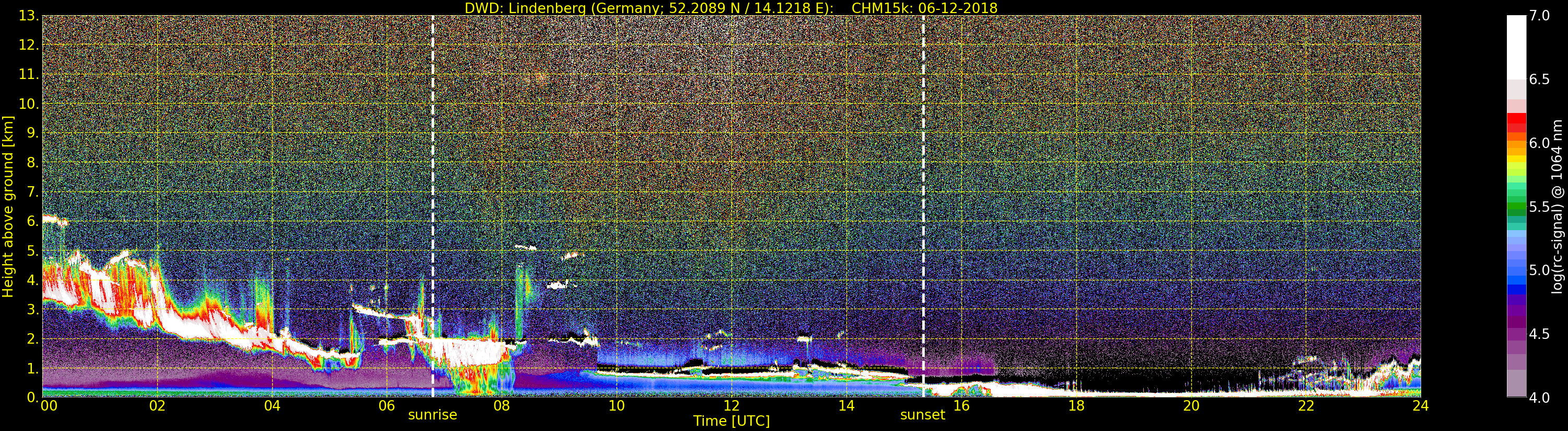
Task: Click time axis tick label '00'
Action: (49, 406)
